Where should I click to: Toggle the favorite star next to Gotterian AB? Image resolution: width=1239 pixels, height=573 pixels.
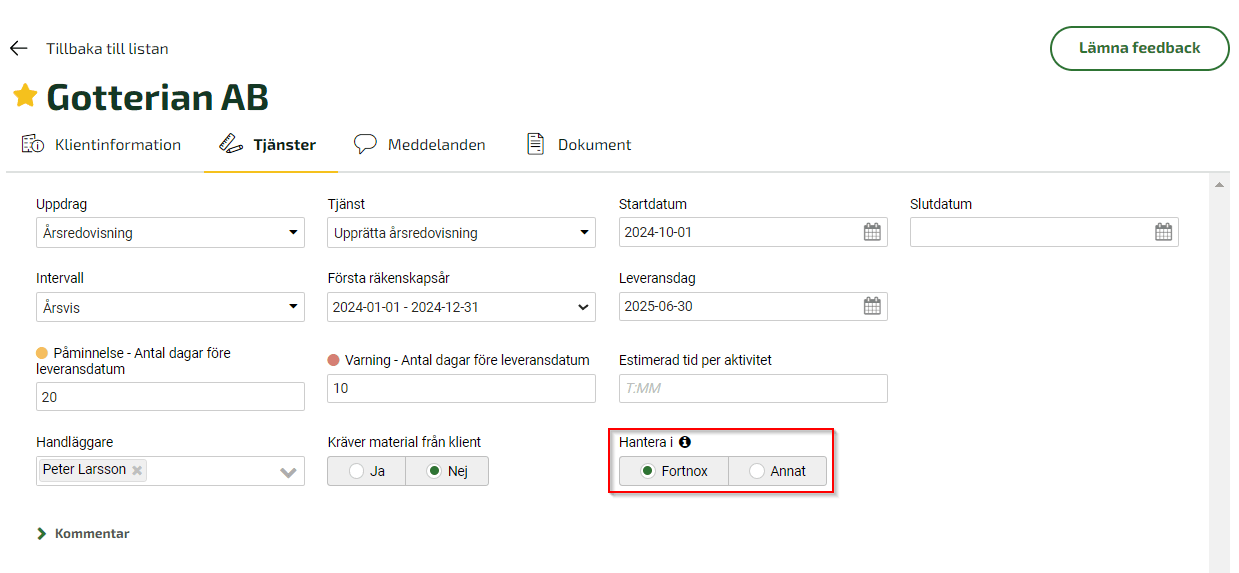[25, 96]
